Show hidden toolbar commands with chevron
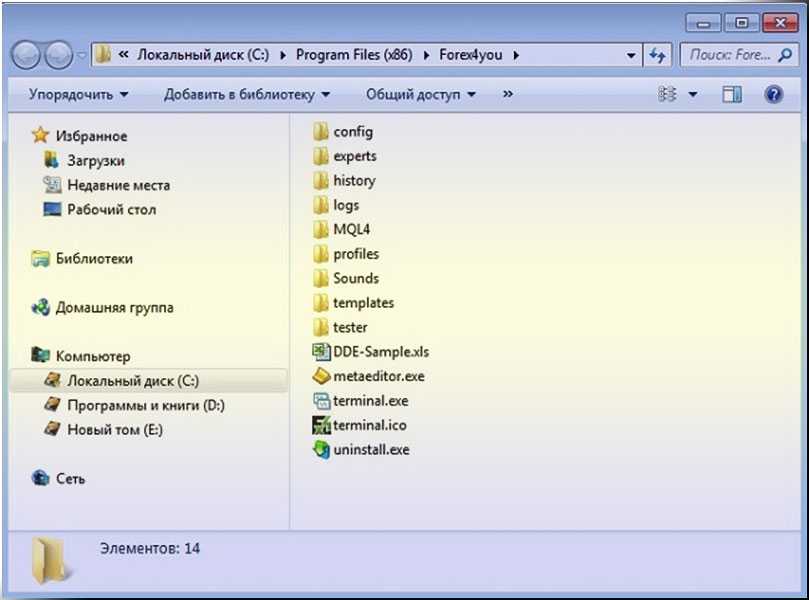809x600 pixels. (507, 94)
